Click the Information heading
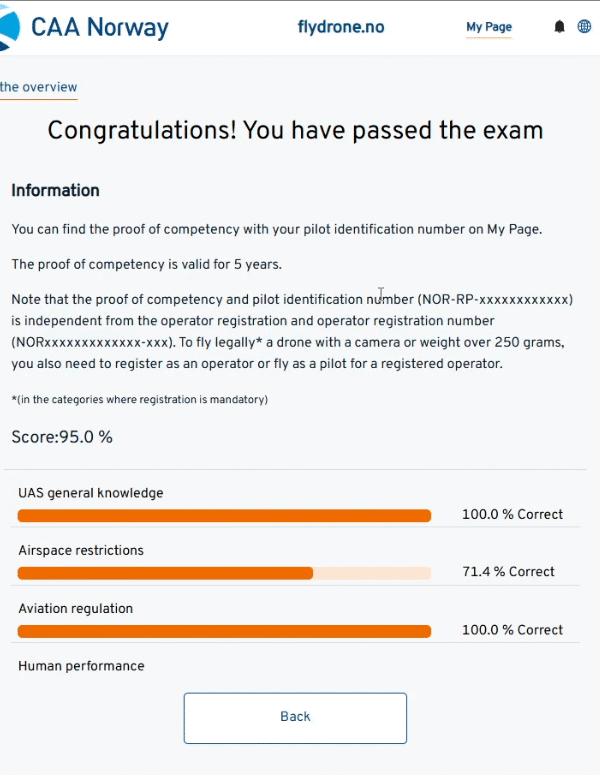The height and width of the screenshot is (775, 600). 55,190
